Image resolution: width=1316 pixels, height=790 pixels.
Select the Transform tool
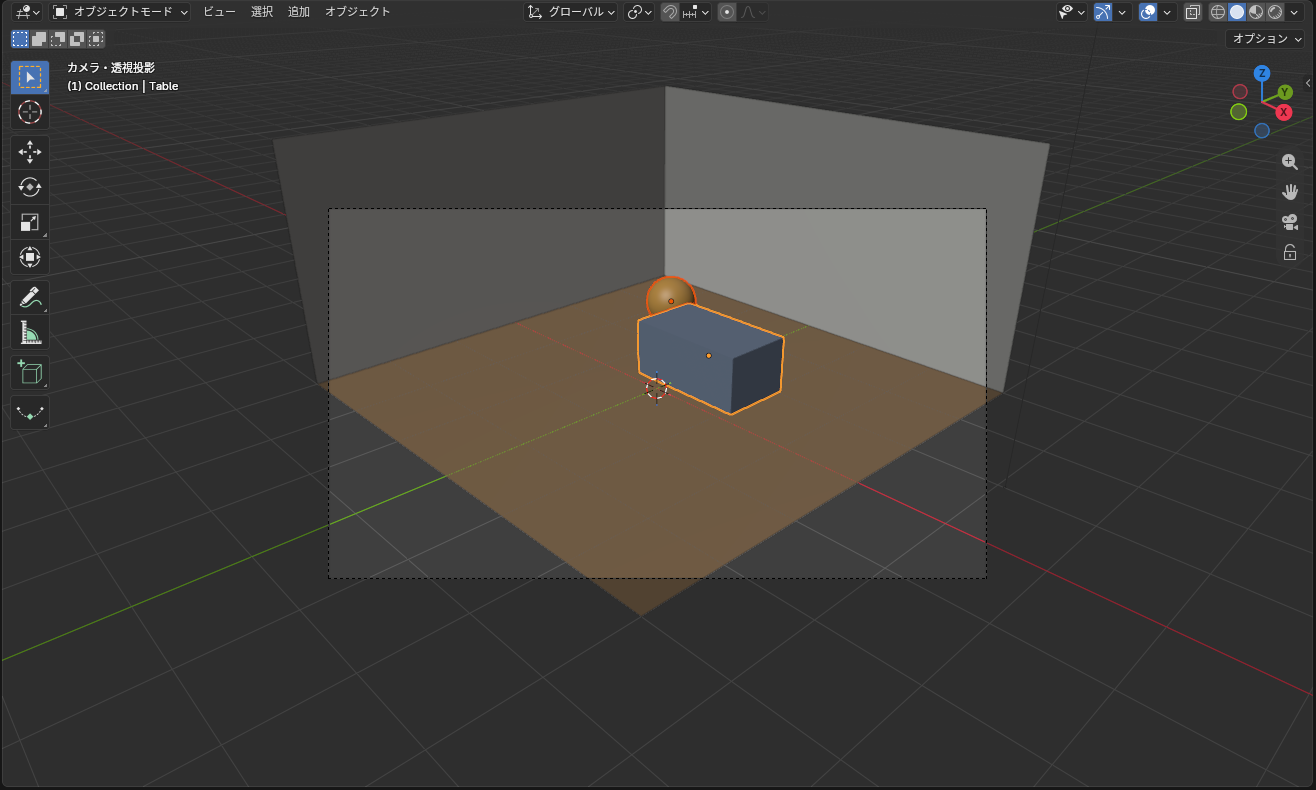pyautogui.click(x=30, y=257)
